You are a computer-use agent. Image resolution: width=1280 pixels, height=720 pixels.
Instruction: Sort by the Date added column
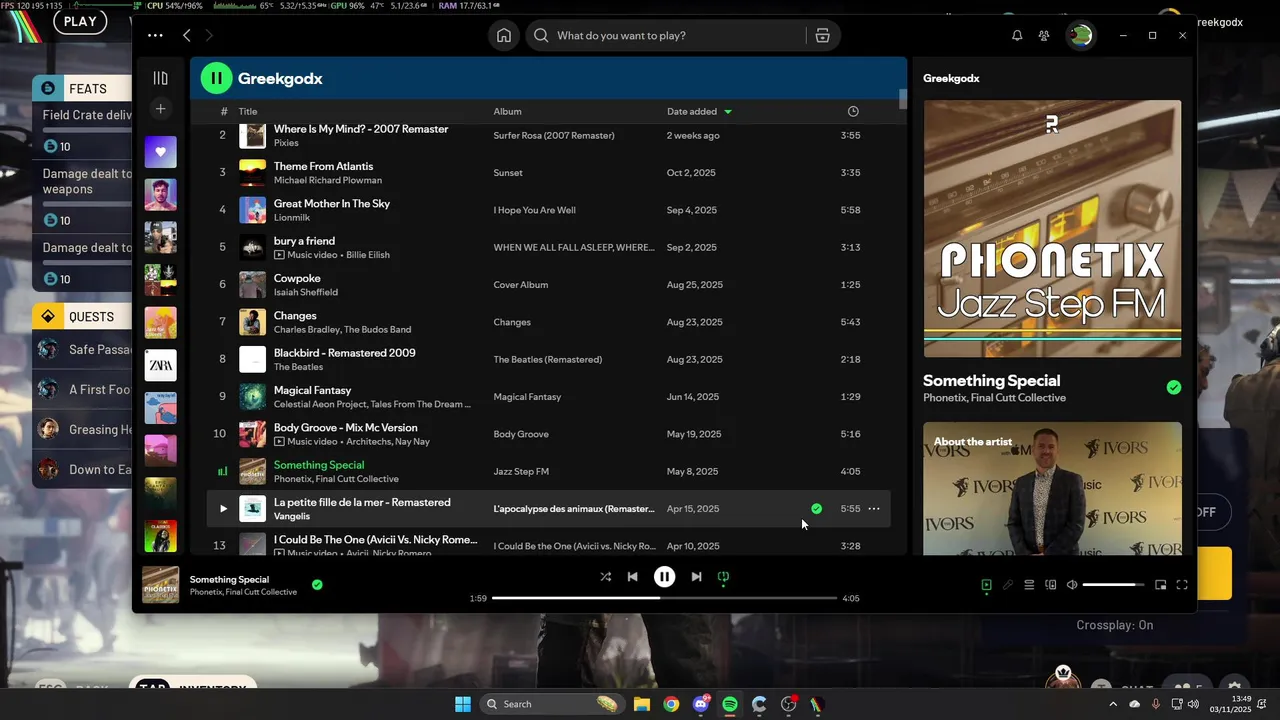pos(699,111)
